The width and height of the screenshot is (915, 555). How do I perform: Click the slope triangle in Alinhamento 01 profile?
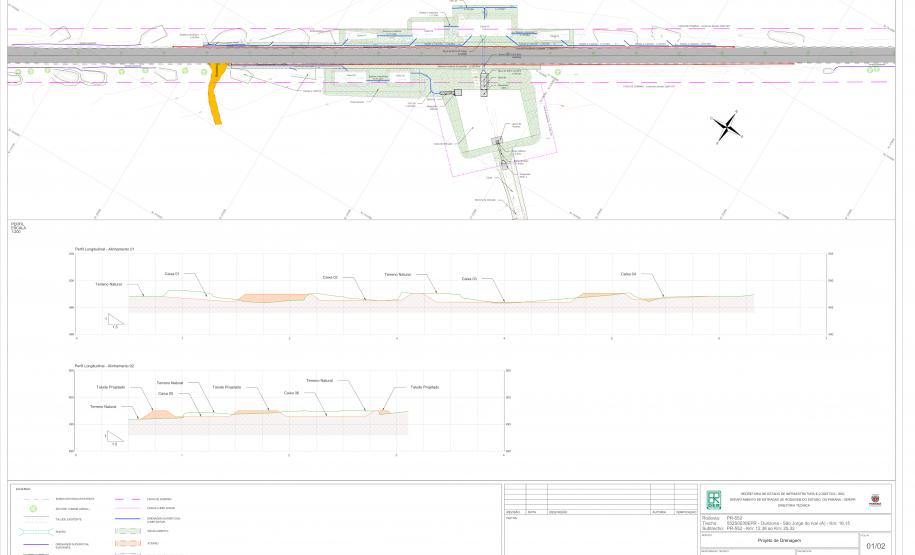tap(113, 320)
